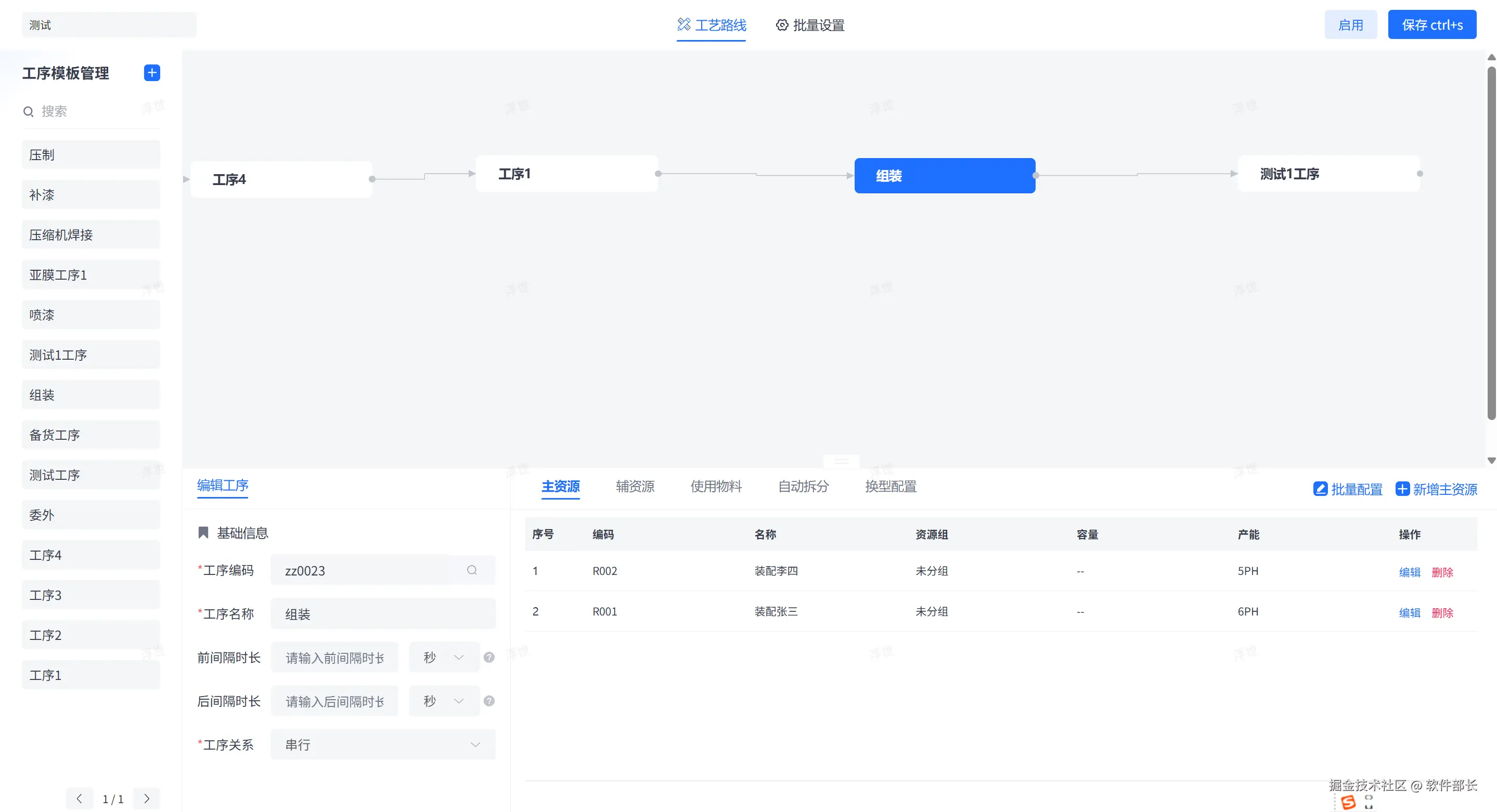Click the search magnifier in 工序编码 field
The height and width of the screenshot is (812, 1497).
472,570
